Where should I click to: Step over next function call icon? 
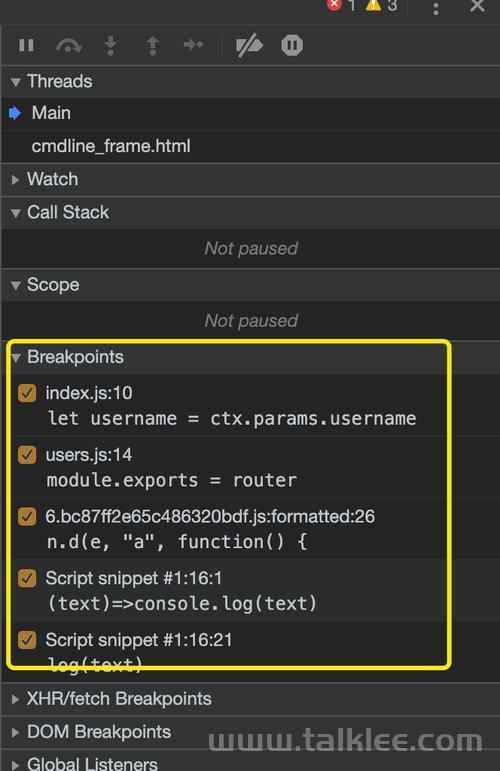coord(69,46)
